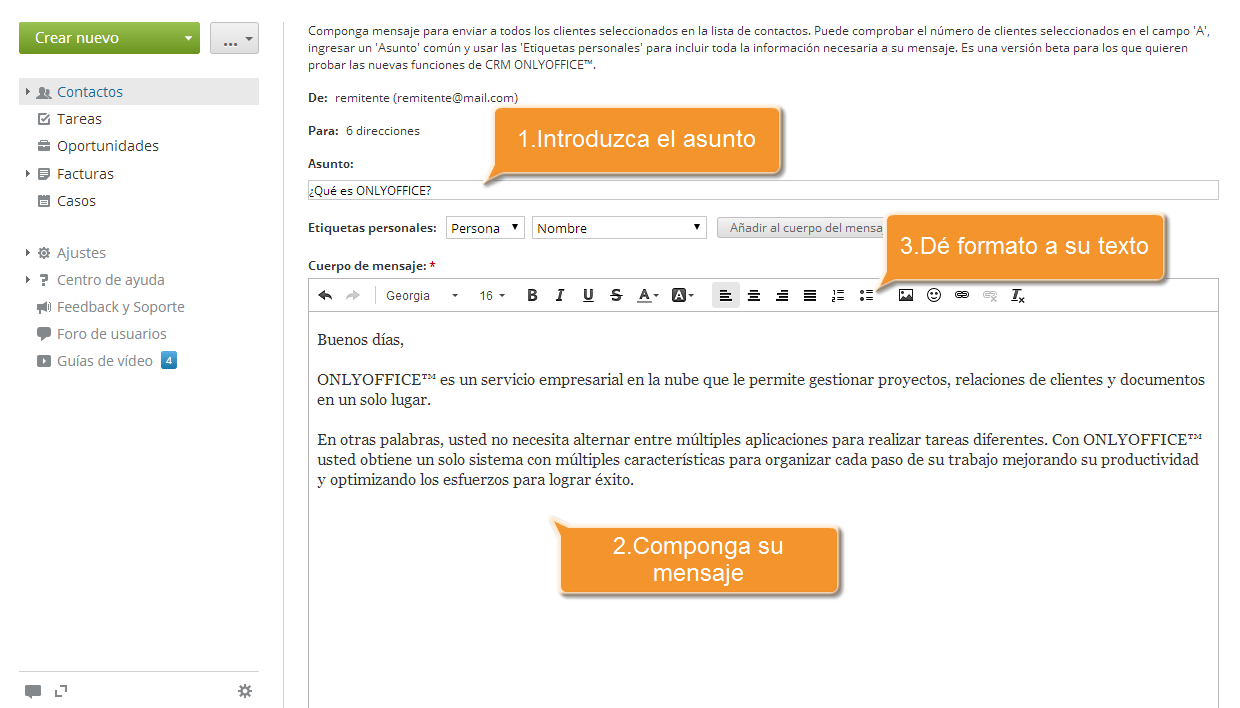Open Casos in sidebar
This screenshot has width=1240, height=708.
(76, 201)
